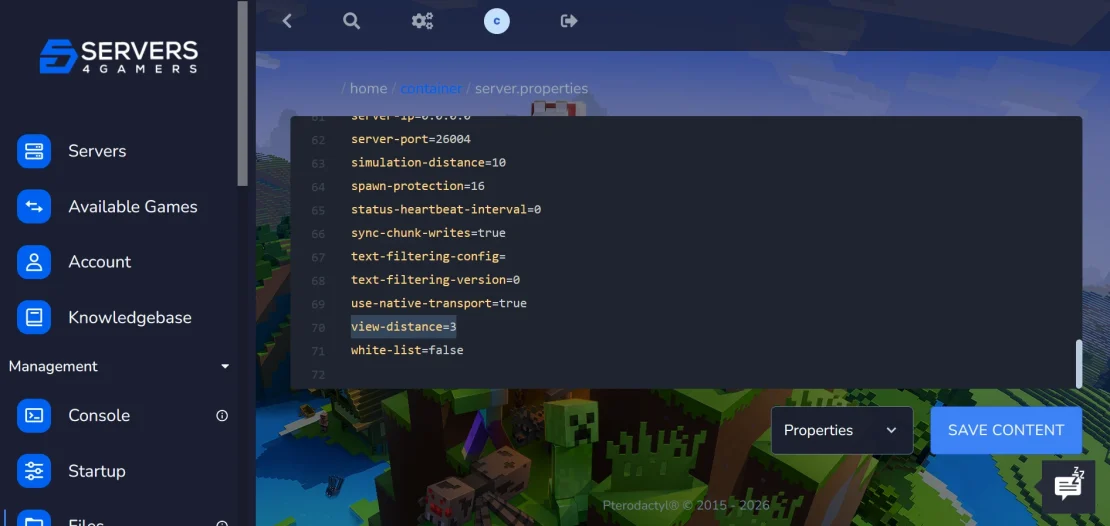1110x526 pixels.
Task: Click the Files folder icon
Action: click(34, 518)
